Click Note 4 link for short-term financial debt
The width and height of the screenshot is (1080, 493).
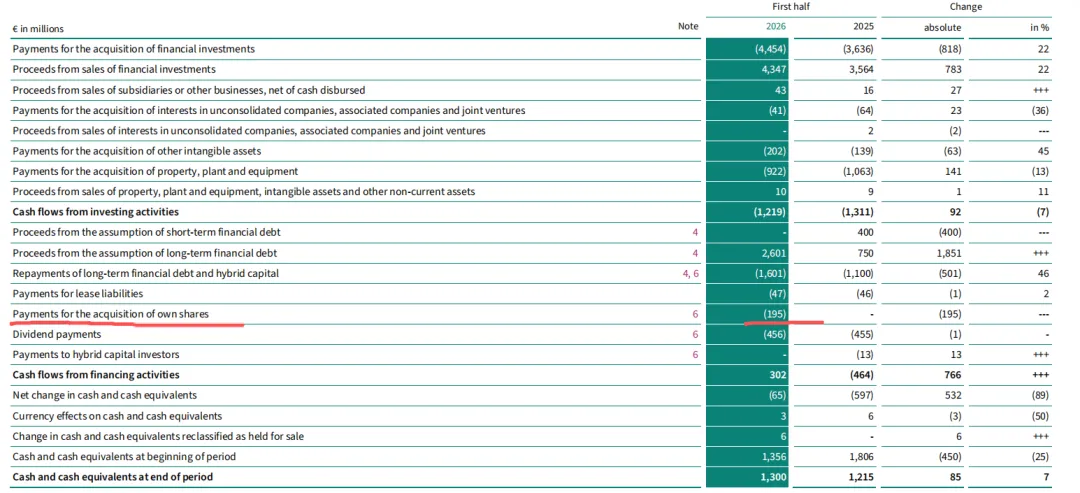[x=695, y=233]
